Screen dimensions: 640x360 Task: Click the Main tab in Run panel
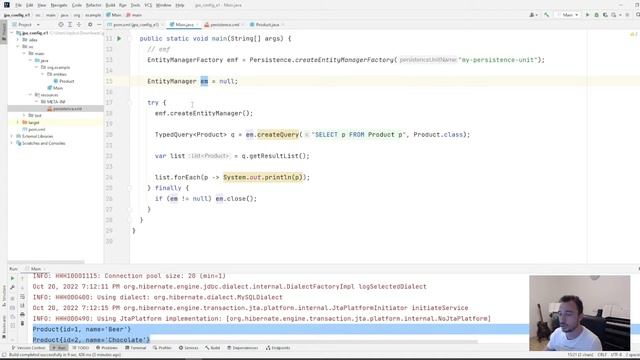pos(35,269)
